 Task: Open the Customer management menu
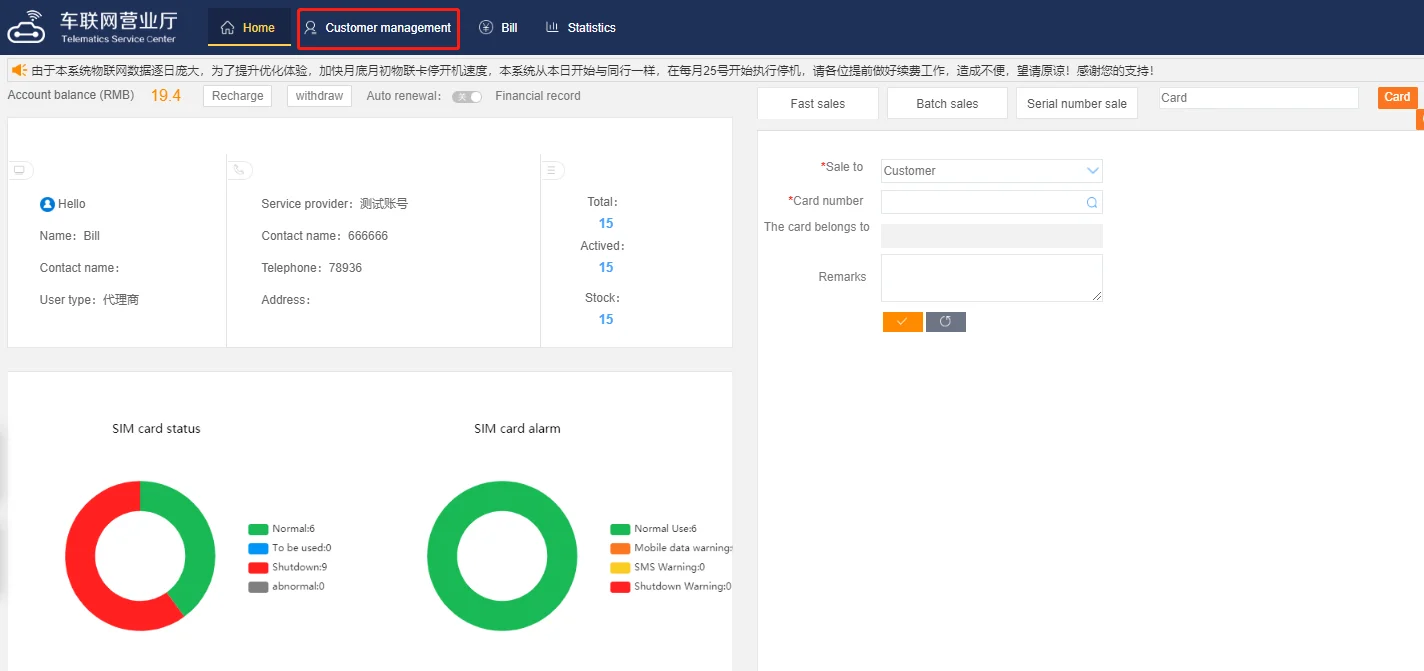click(378, 28)
